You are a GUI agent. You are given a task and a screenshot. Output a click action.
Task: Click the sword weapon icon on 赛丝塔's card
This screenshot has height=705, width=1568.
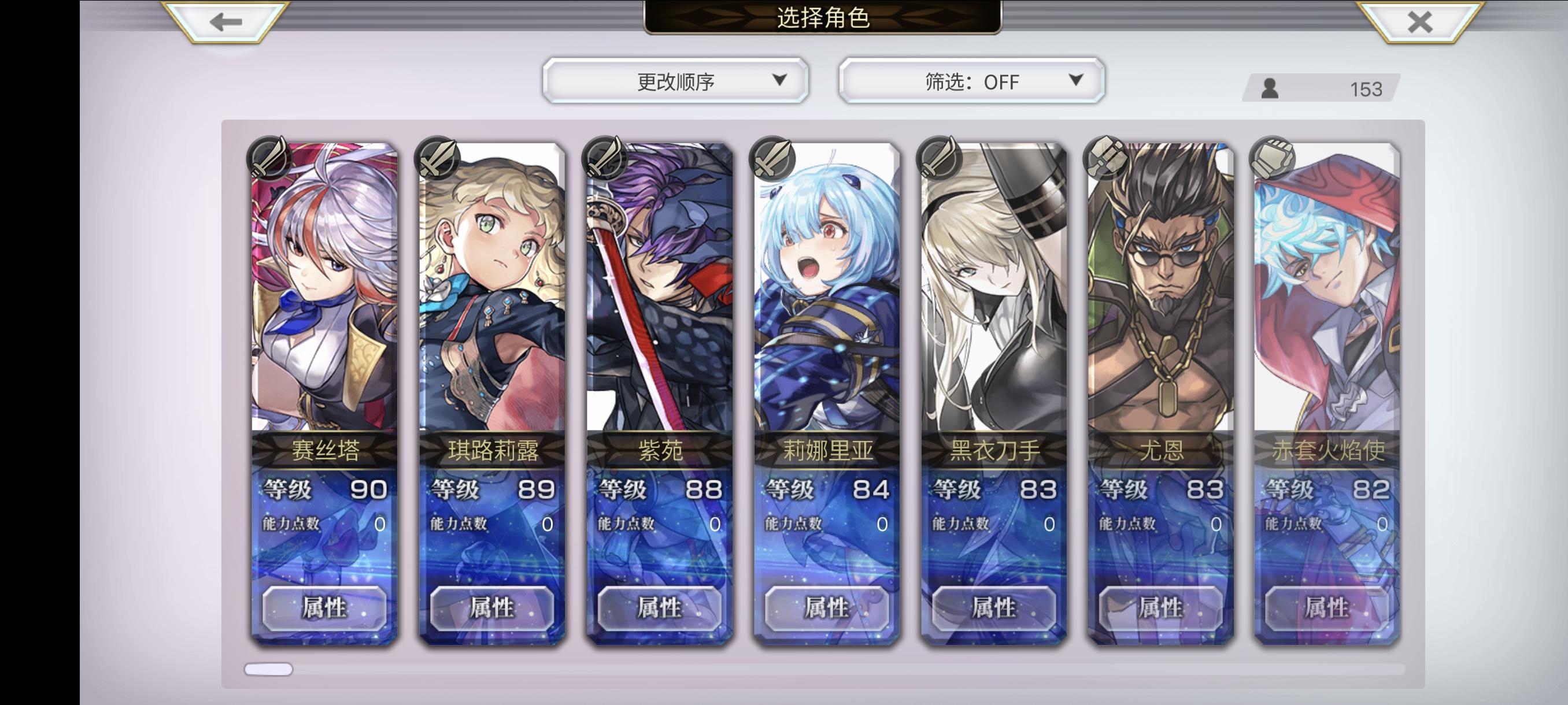tap(269, 158)
